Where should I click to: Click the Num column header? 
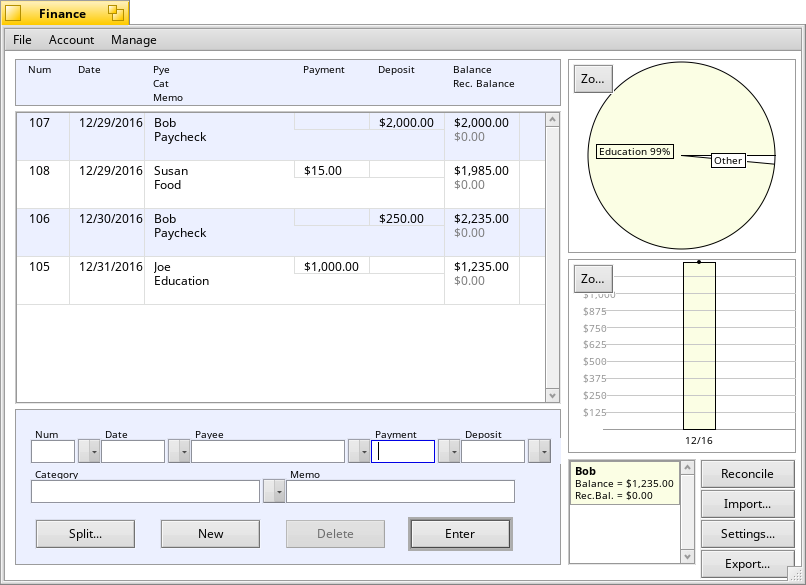click(x=40, y=70)
